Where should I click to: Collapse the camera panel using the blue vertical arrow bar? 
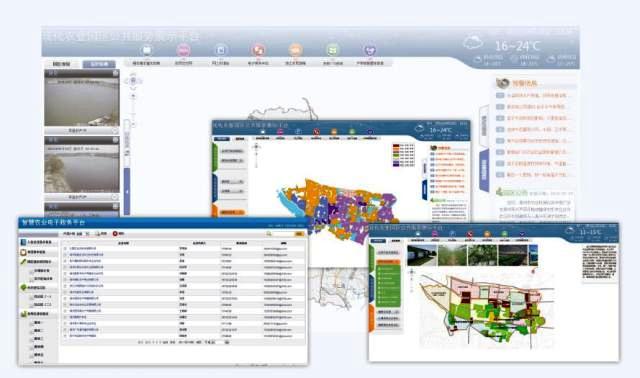click(127, 191)
